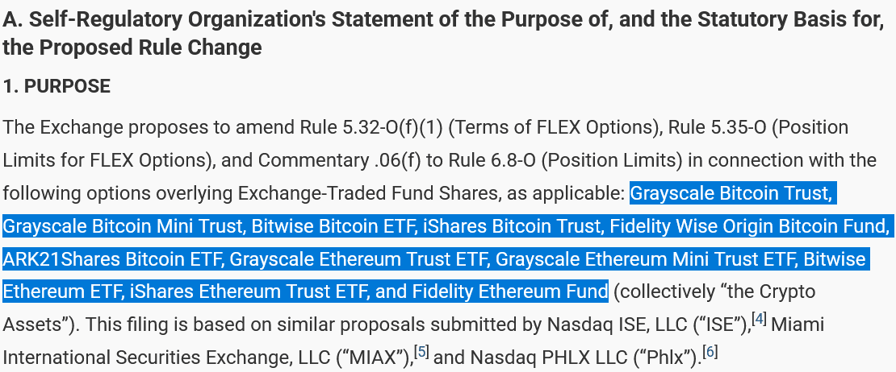Click the "Nasdaq ISE, LLC" text
The image size is (896, 372).
(x=617, y=325)
